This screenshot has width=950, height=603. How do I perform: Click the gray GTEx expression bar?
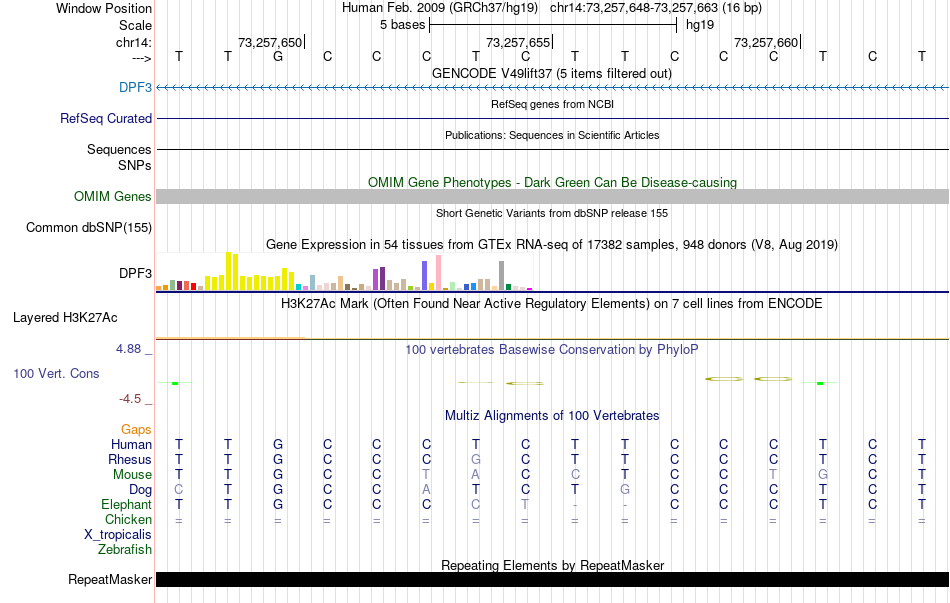(x=501, y=276)
